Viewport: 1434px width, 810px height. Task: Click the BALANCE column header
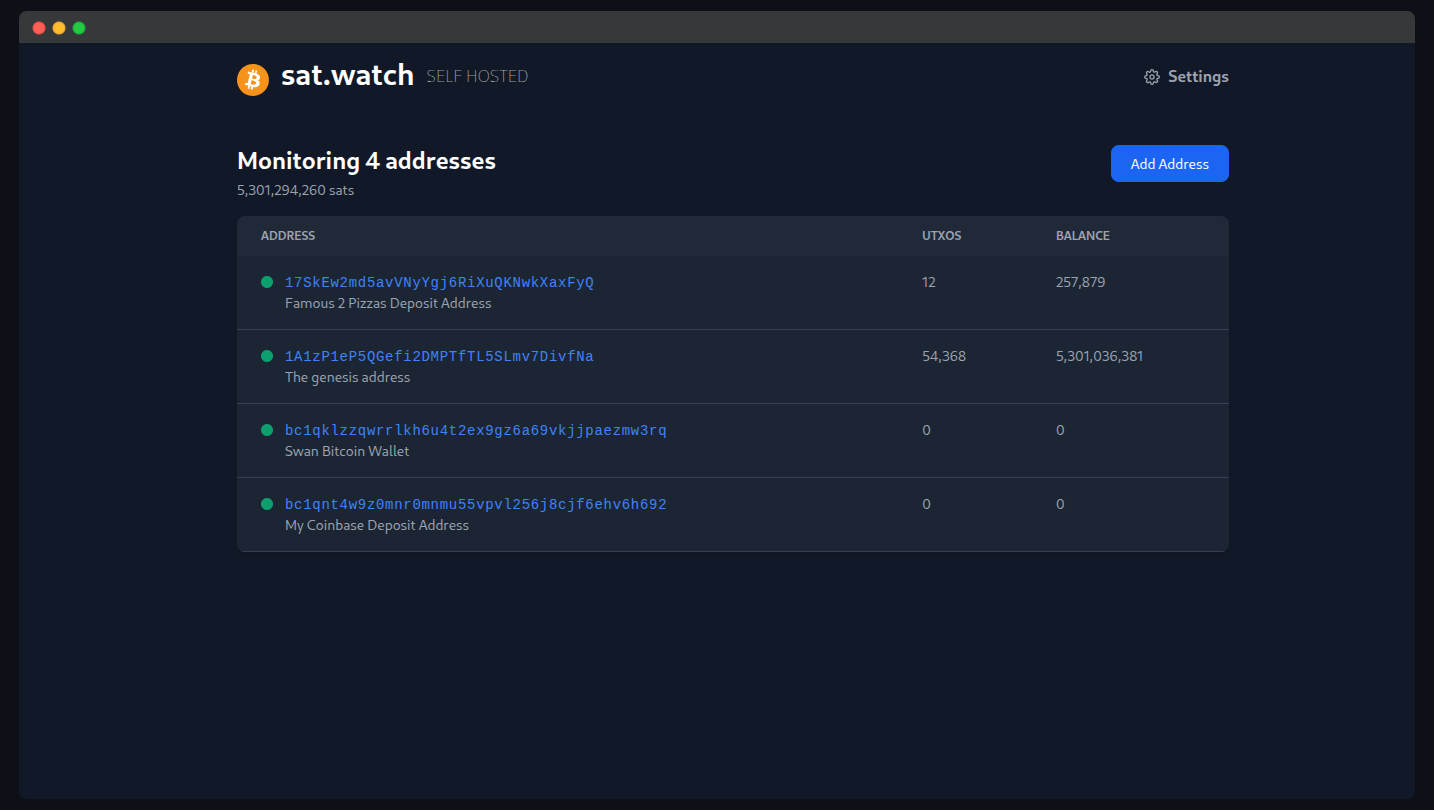(x=1083, y=236)
